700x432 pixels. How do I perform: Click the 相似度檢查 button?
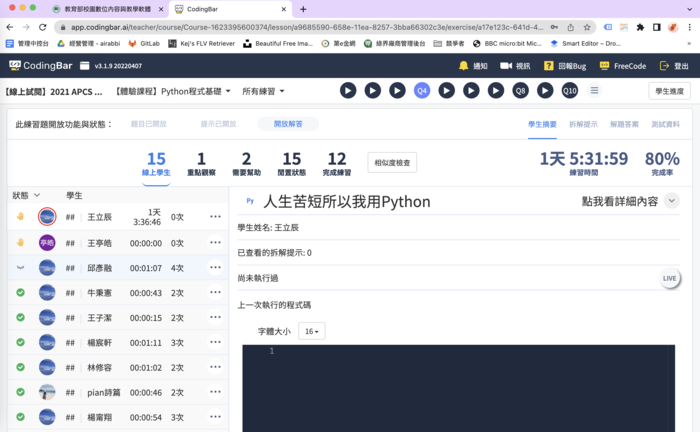tap(392, 162)
